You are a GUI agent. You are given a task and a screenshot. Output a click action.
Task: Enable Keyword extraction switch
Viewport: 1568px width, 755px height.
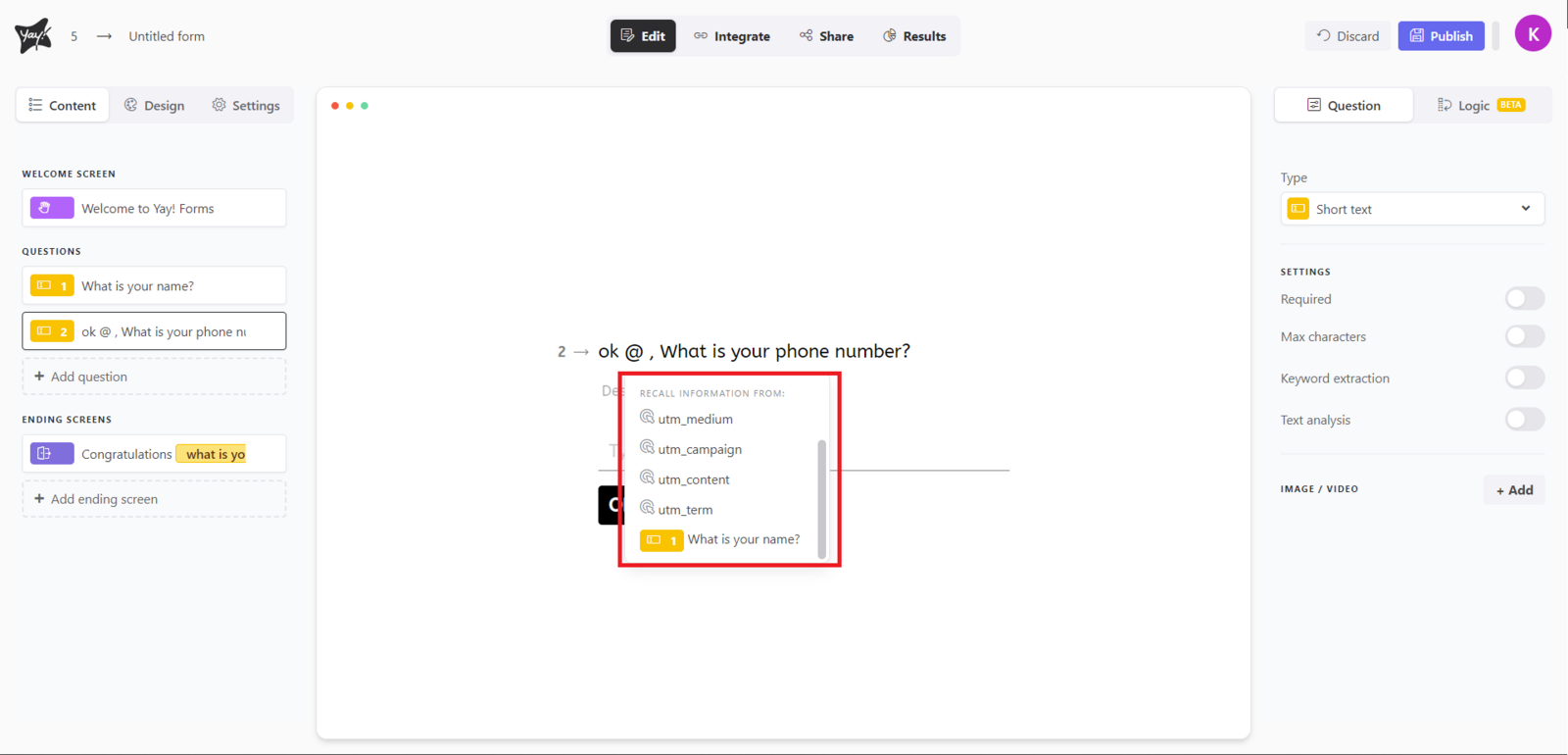click(1524, 378)
